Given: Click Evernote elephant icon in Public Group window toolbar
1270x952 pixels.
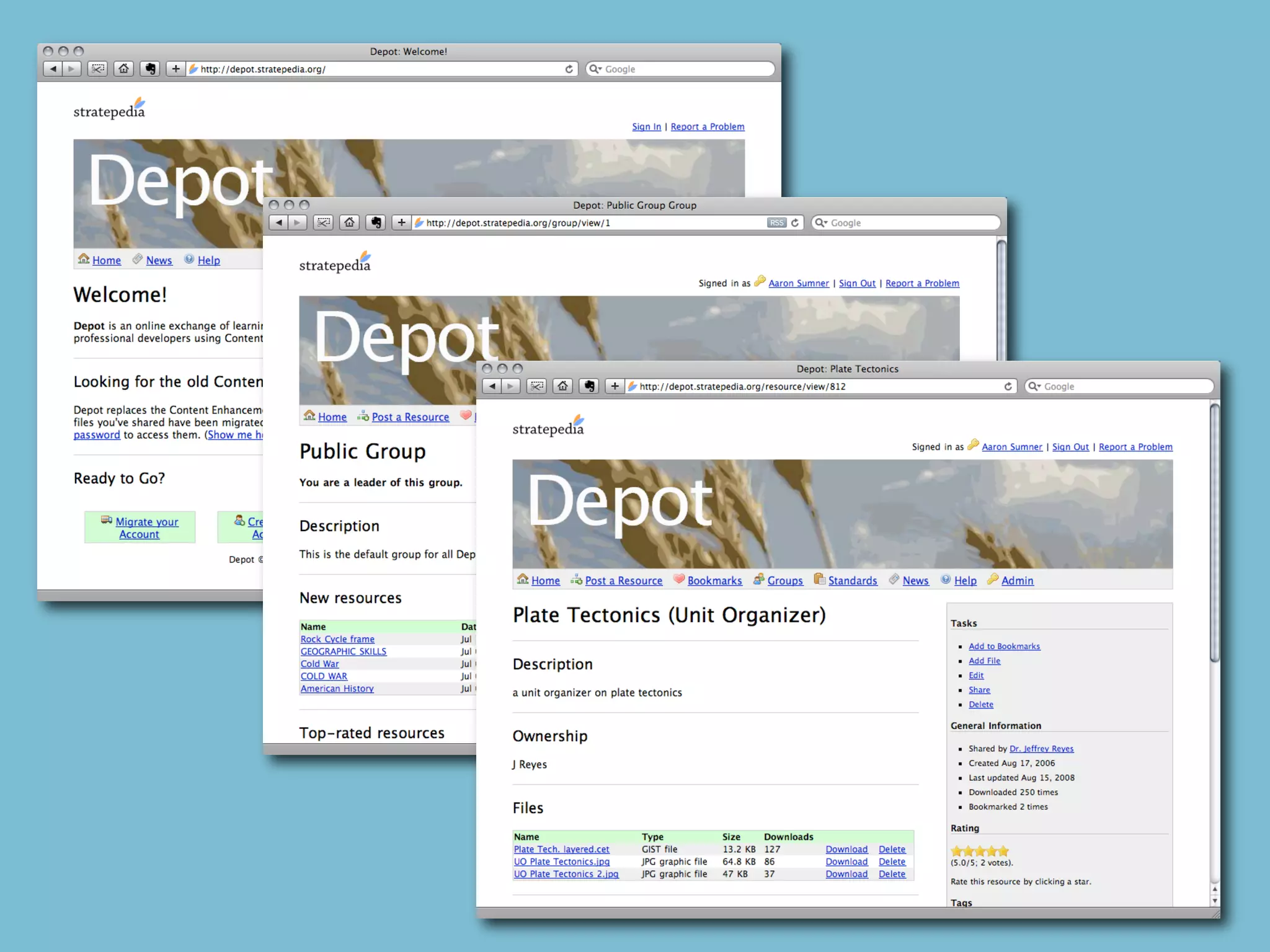Looking at the screenshot, I should click(x=376, y=223).
